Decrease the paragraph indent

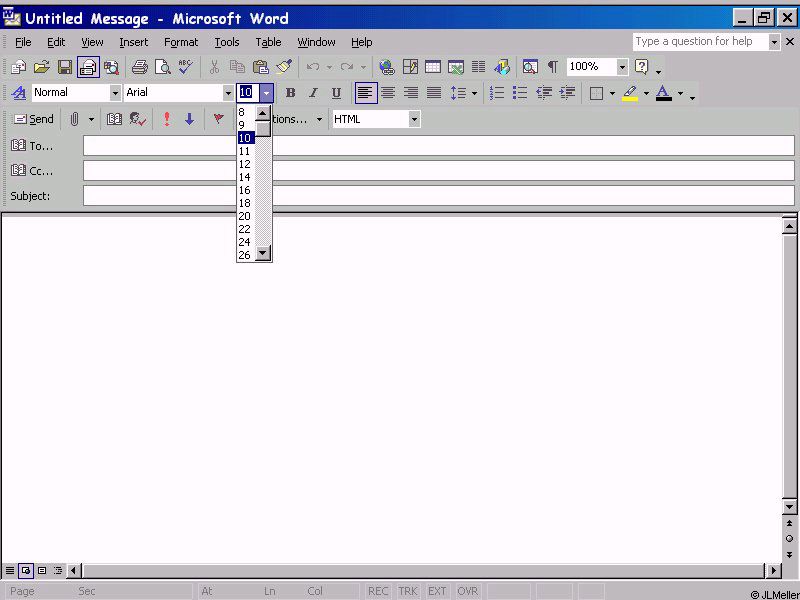pos(544,93)
